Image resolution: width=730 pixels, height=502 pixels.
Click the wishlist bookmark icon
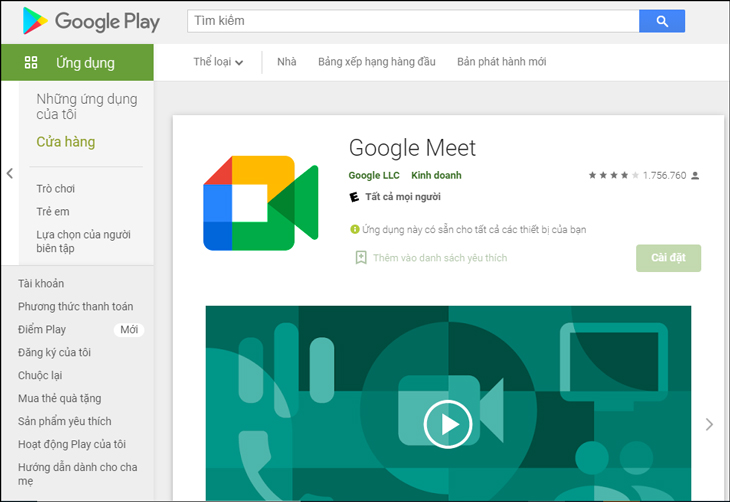(361, 258)
